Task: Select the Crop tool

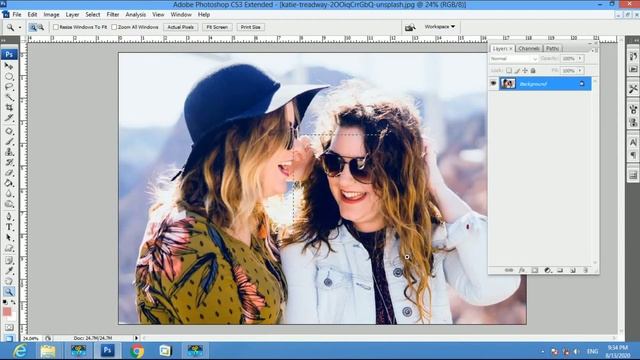Action: pyautogui.click(x=9, y=107)
